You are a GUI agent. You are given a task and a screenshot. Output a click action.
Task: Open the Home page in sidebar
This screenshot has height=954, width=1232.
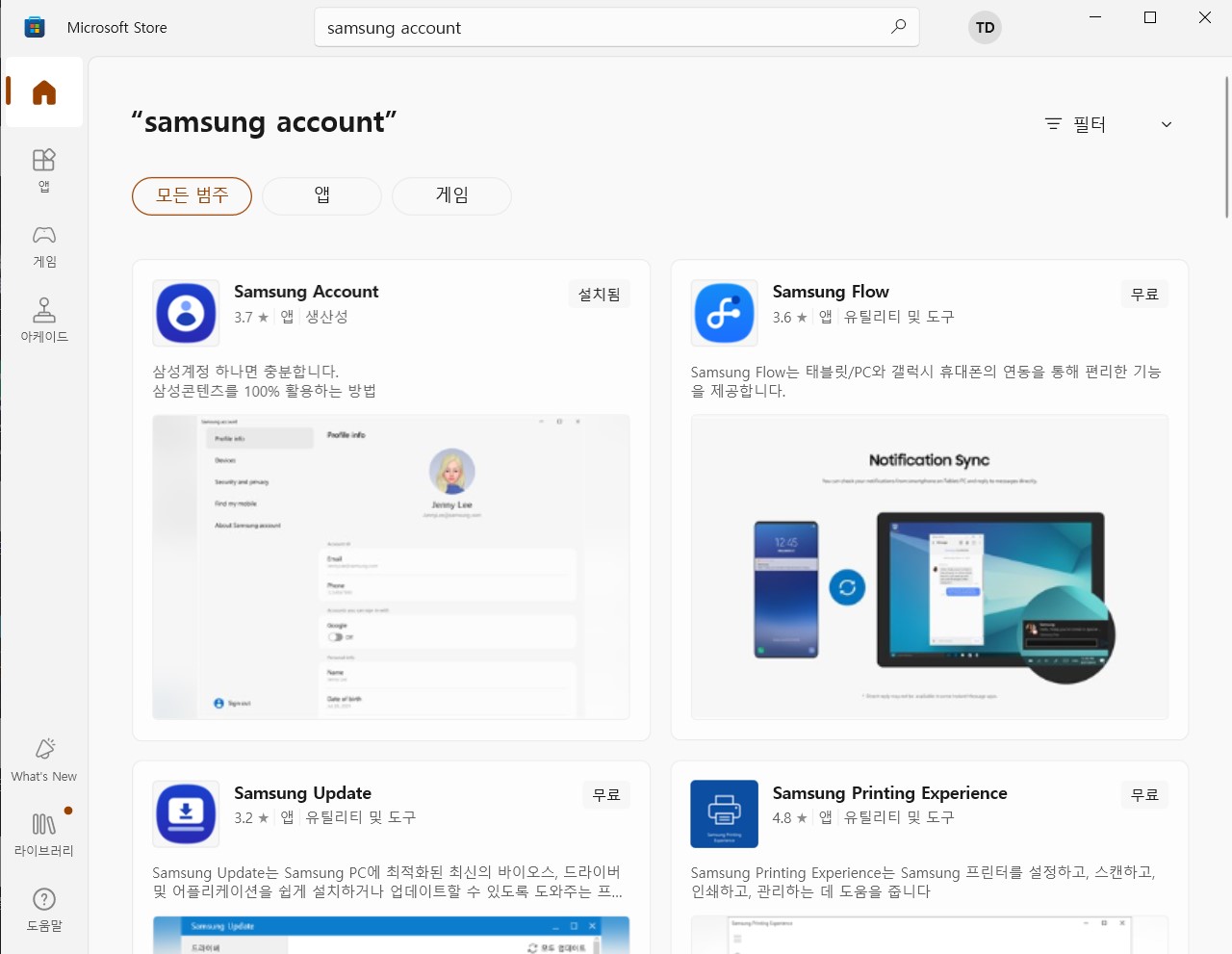click(44, 92)
